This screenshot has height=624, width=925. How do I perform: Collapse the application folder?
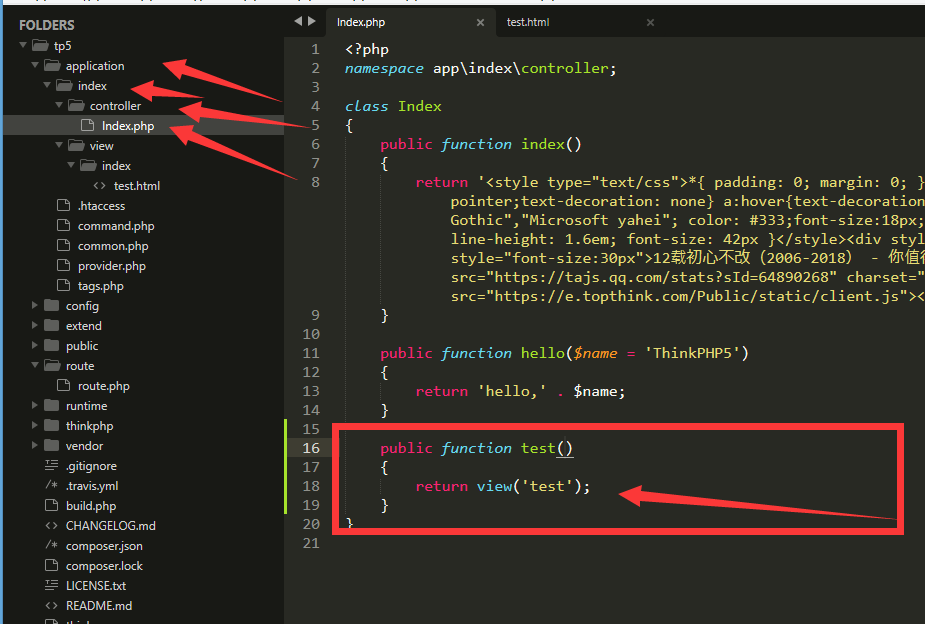pyautogui.click(x=35, y=65)
